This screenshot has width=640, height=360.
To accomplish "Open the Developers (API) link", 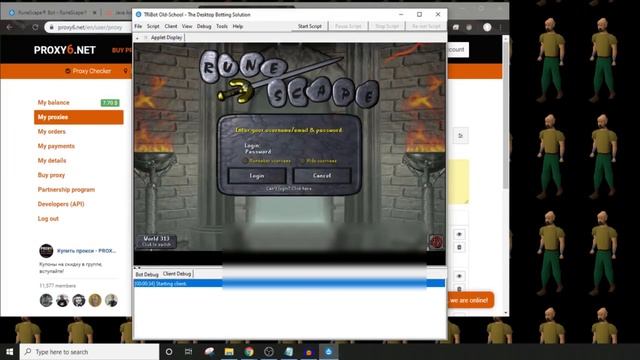I will point(61,204).
